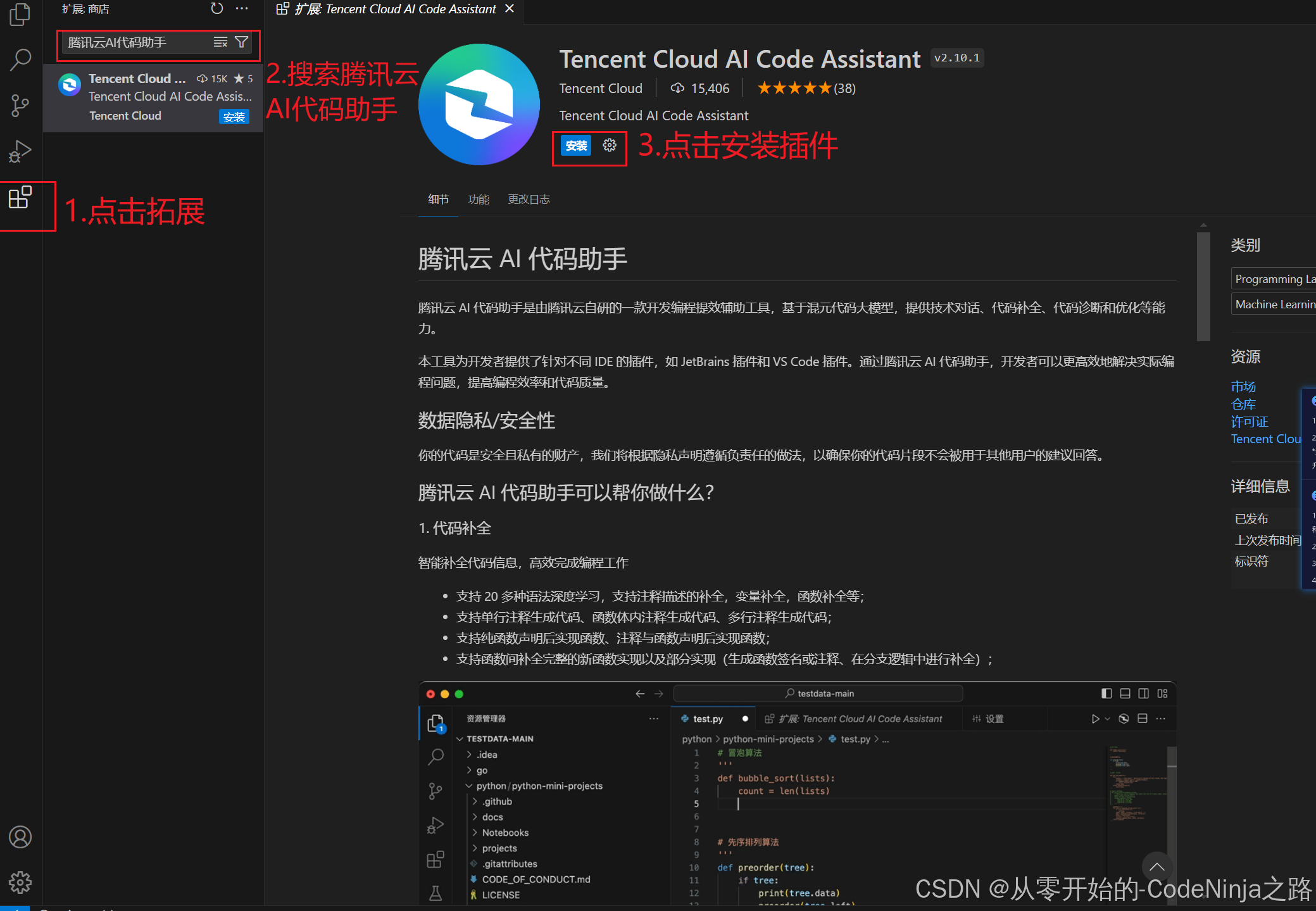Click the 15,406 install count

pos(700,89)
